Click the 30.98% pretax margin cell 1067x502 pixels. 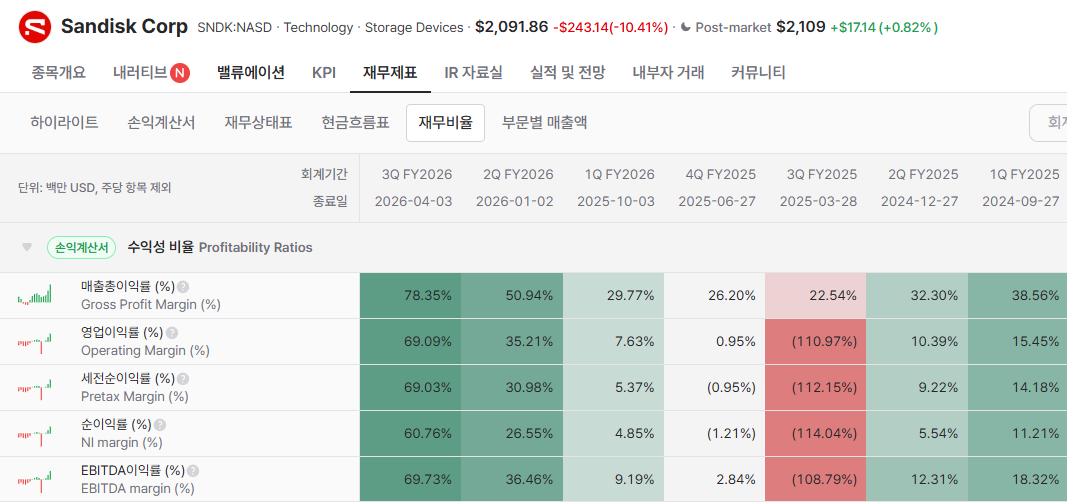coord(512,387)
